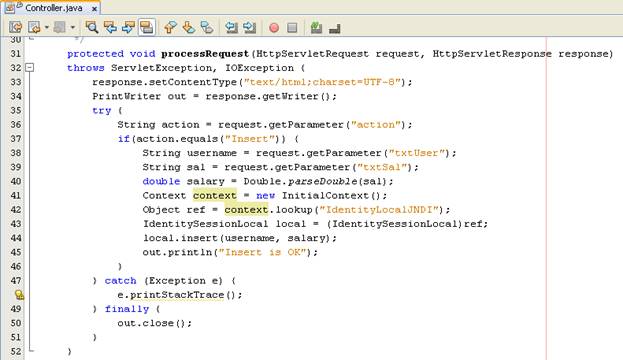Toggle Highlight Search button
Viewport: 623px width, 360px height.
click(147, 27)
